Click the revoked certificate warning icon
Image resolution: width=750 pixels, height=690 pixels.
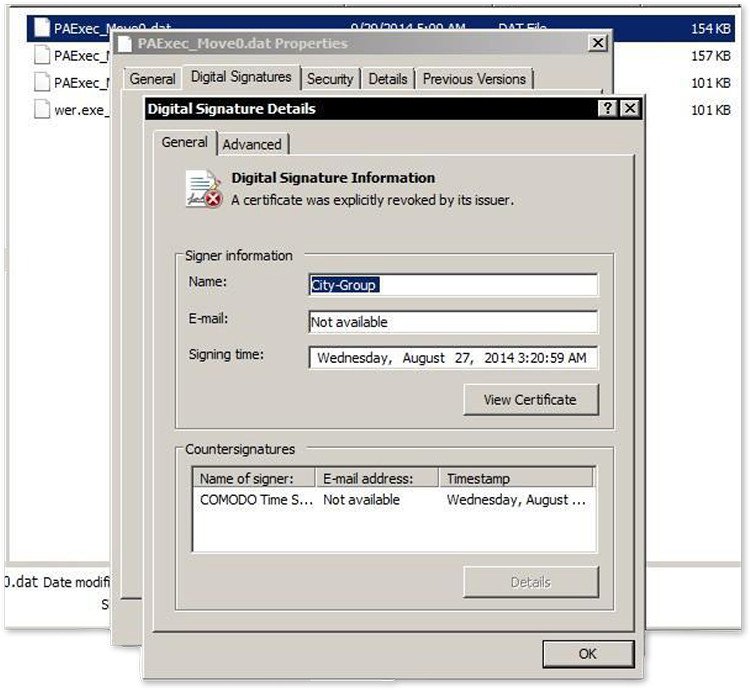[204, 189]
